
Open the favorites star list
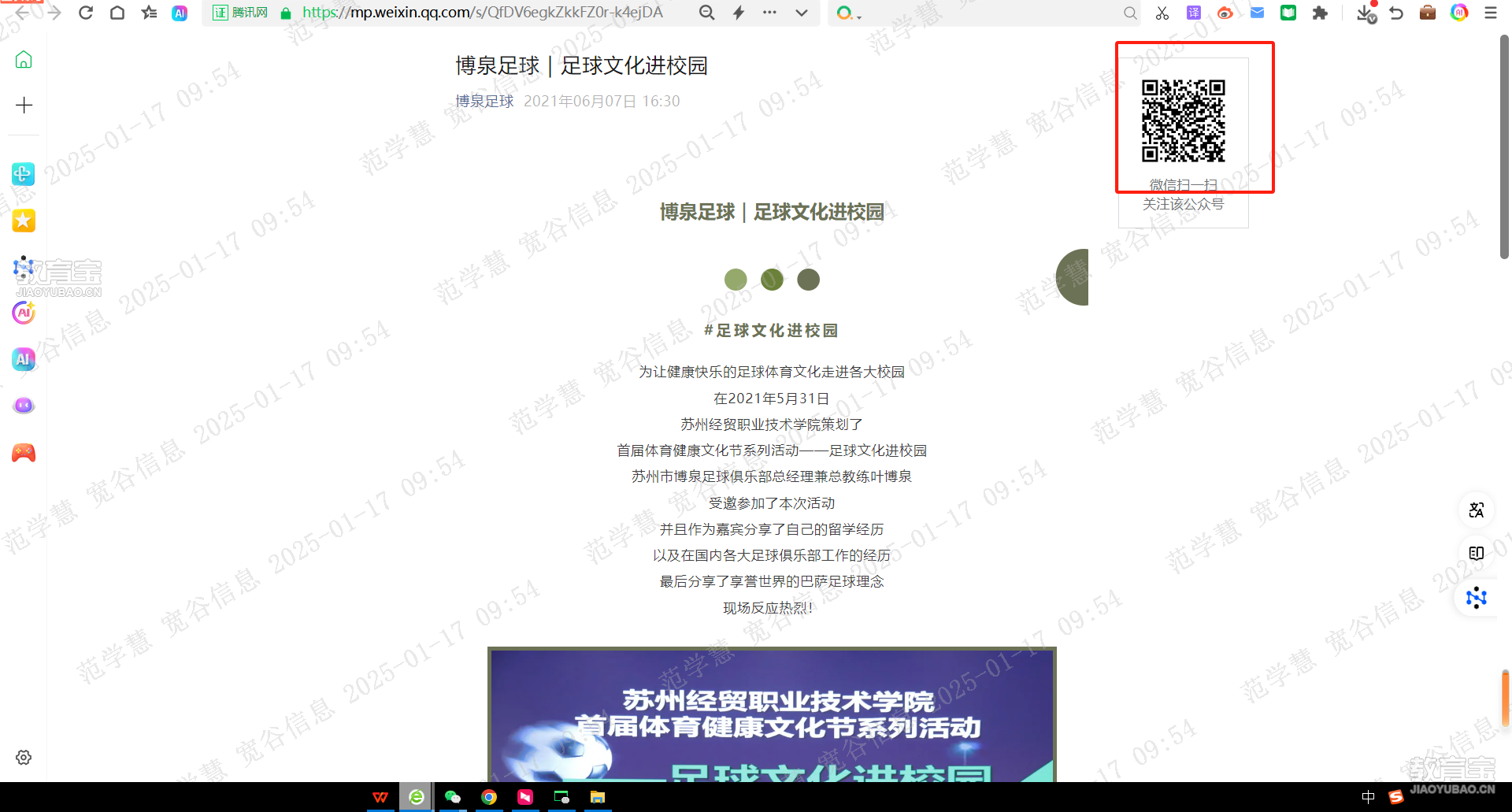[x=149, y=13]
